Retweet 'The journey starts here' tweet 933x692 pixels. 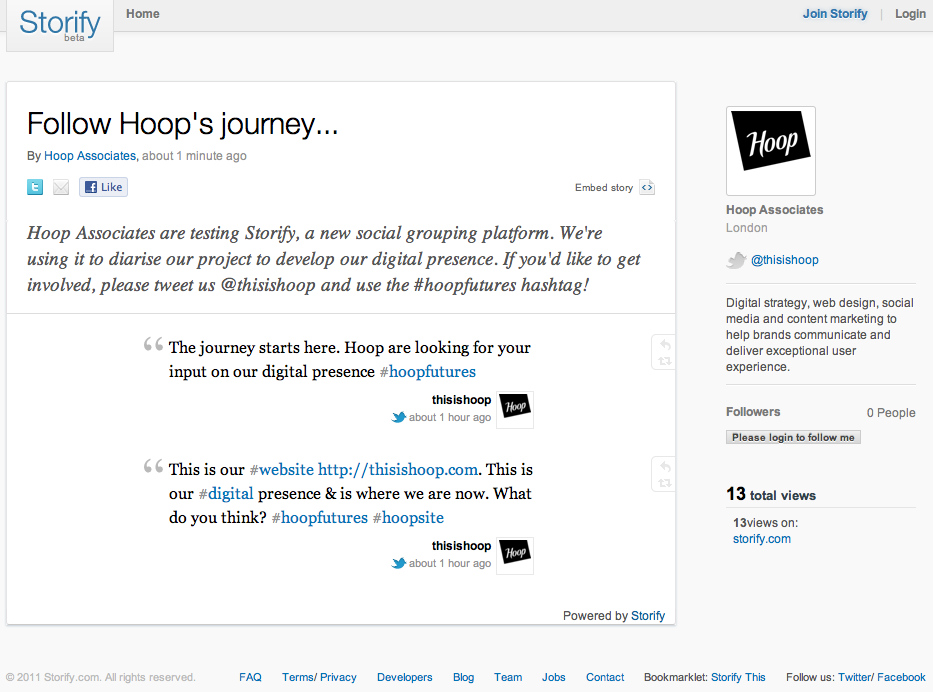click(665, 361)
